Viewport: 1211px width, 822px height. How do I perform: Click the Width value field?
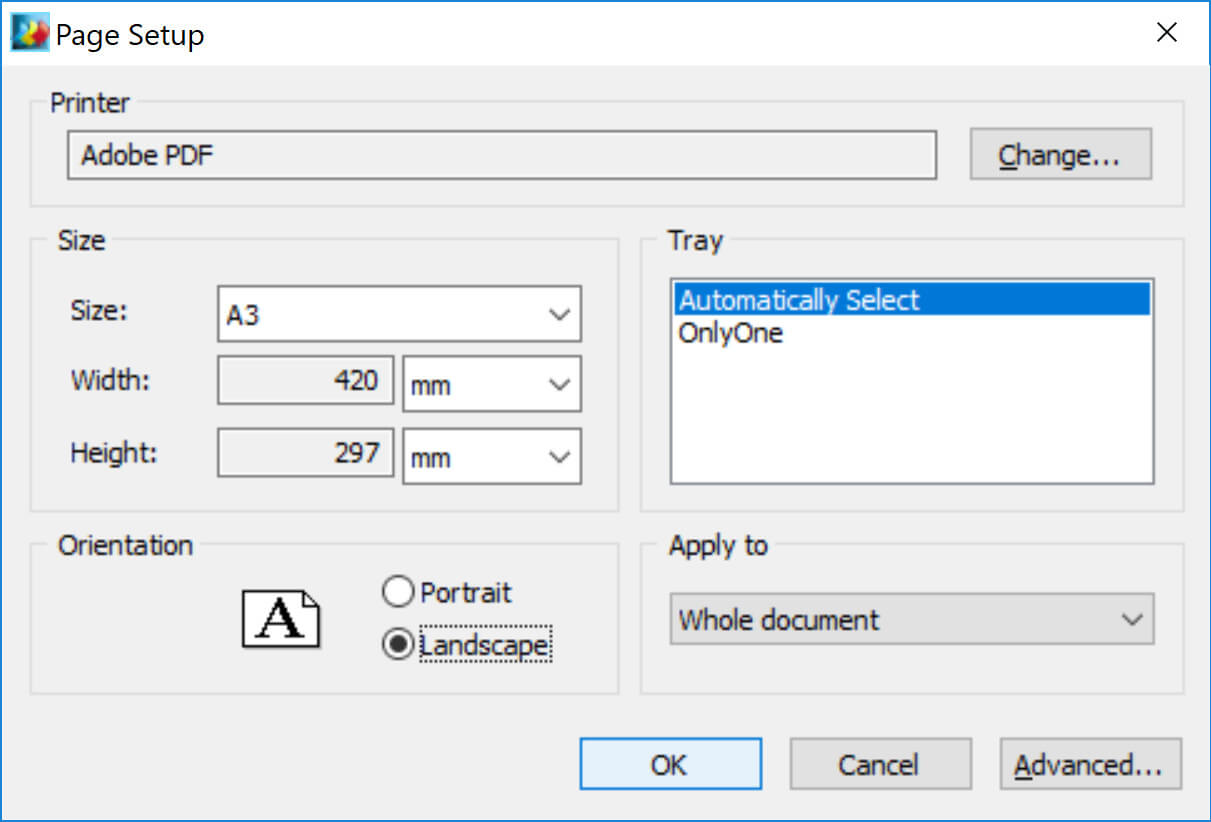coord(305,380)
